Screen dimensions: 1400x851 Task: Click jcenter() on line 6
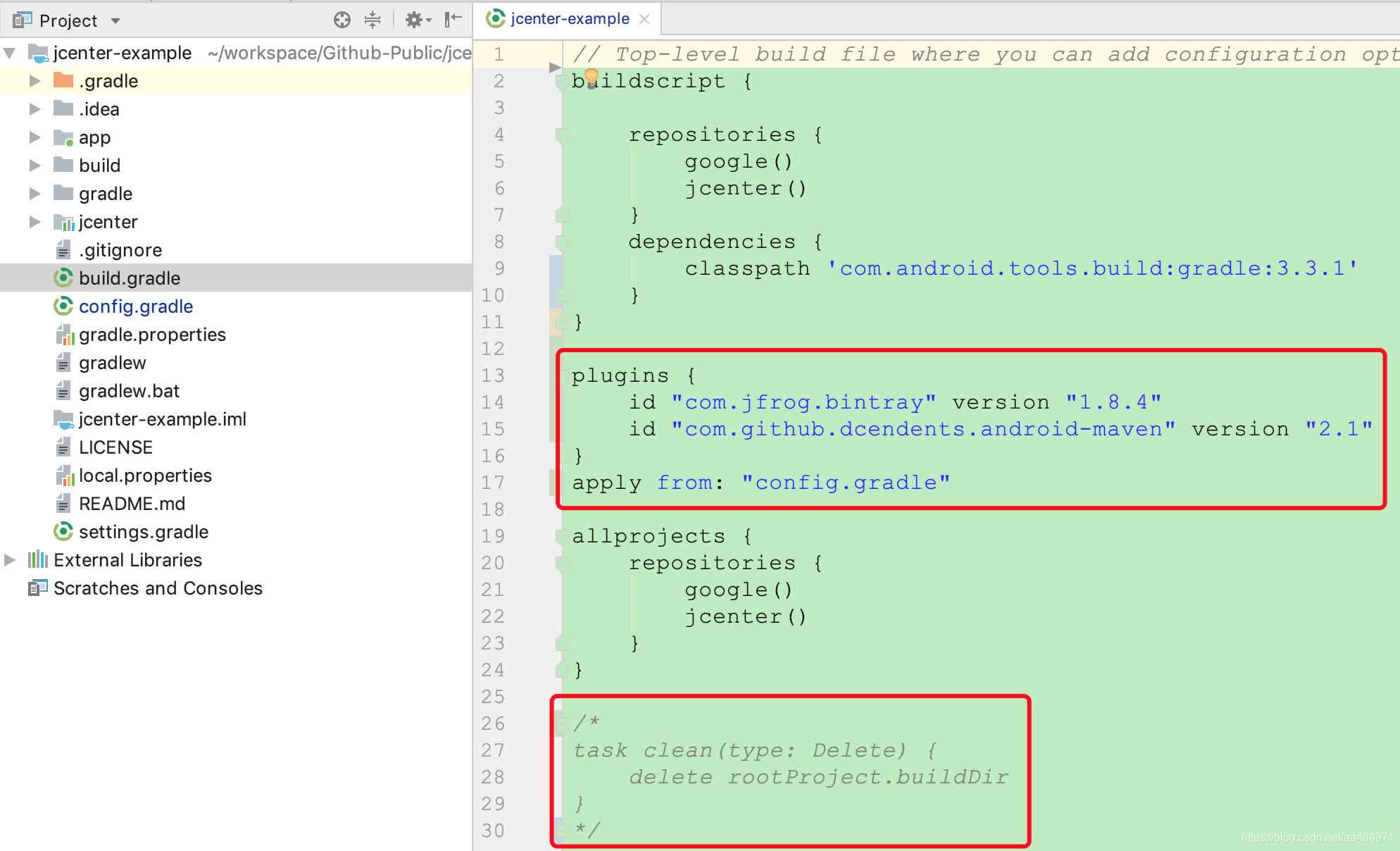[746, 189]
